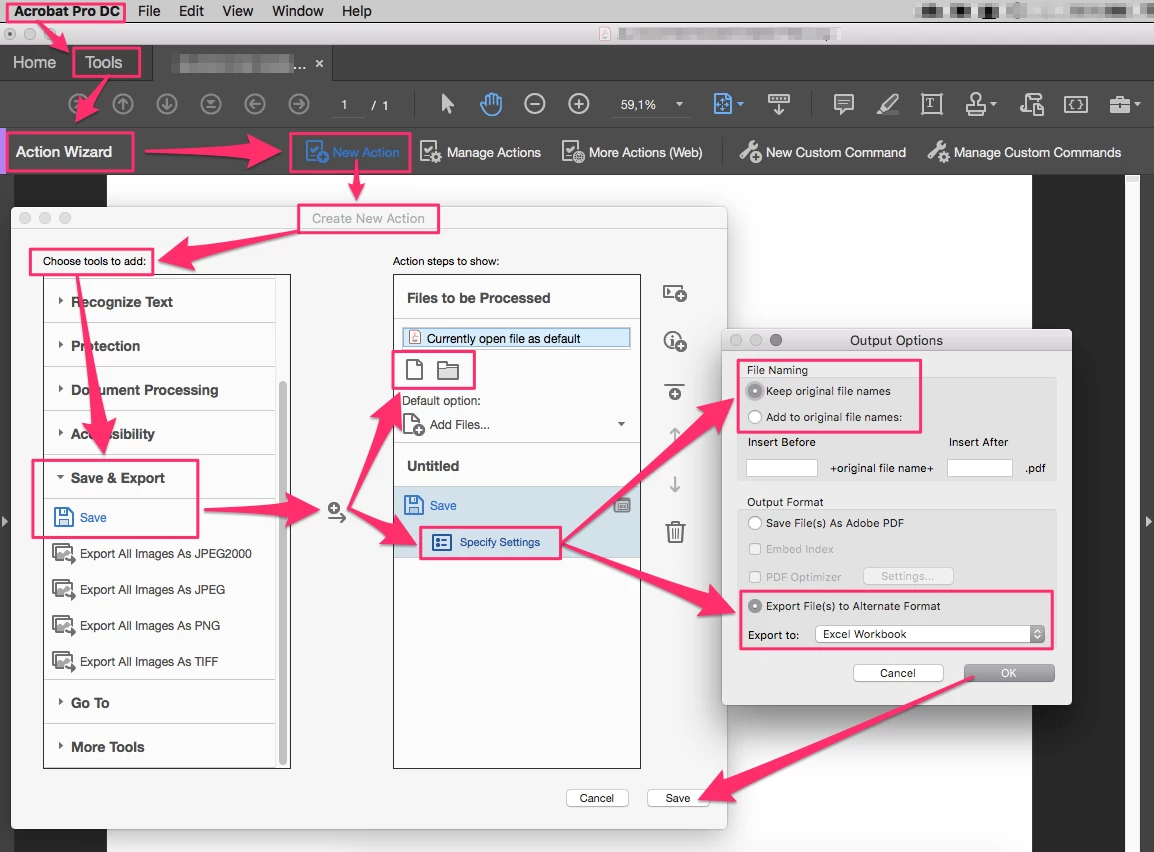Click the send file icon in toolbar
The height and width of the screenshot is (852, 1154).
[1032, 104]
